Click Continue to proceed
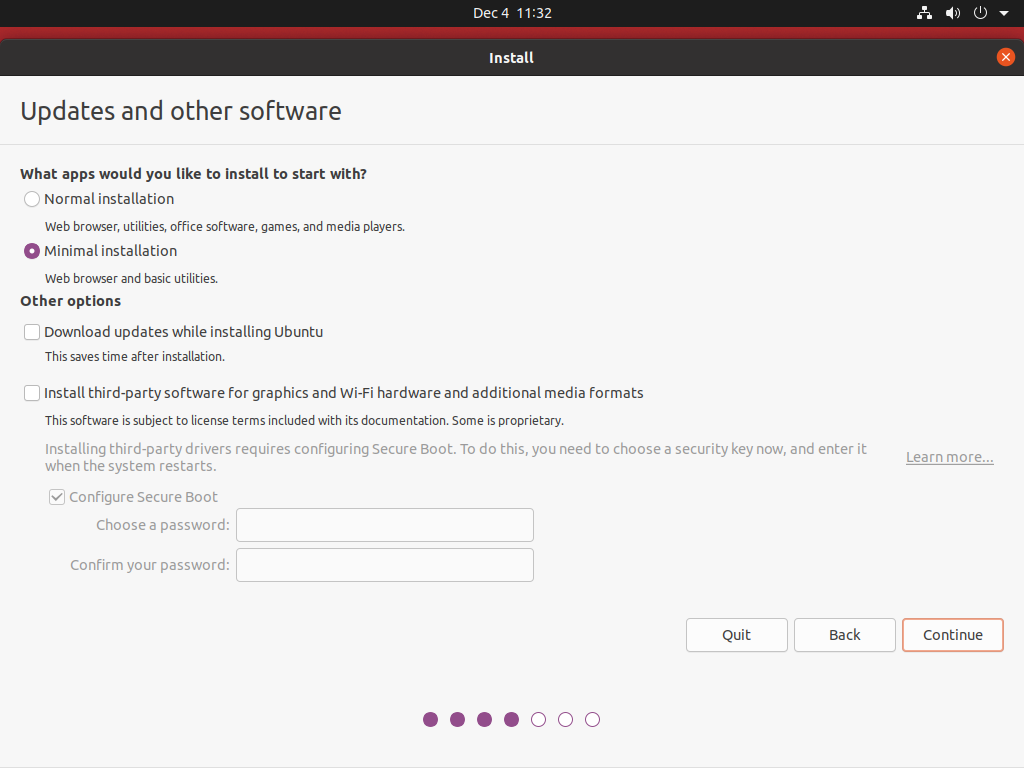The width and height of the screenshot is (1024, 768). click(x=953, y=635)
